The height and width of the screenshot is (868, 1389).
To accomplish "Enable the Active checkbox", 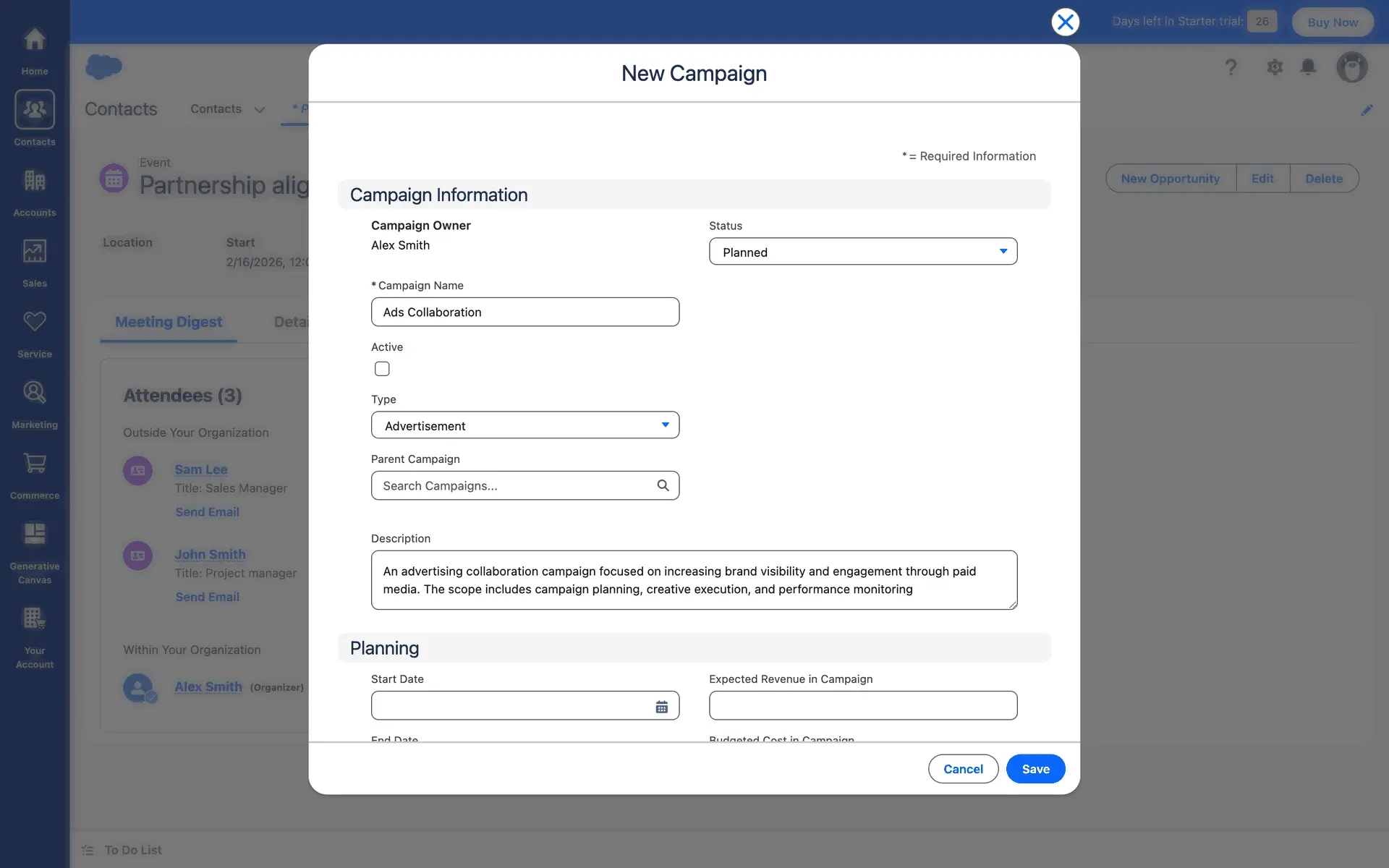I will [382, 369].
